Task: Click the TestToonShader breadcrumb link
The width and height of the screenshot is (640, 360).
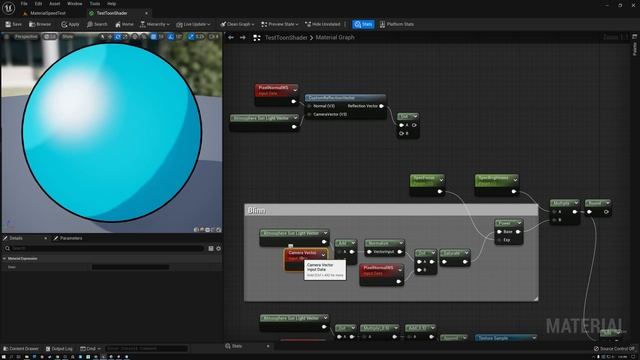Action: click(286, 38)
